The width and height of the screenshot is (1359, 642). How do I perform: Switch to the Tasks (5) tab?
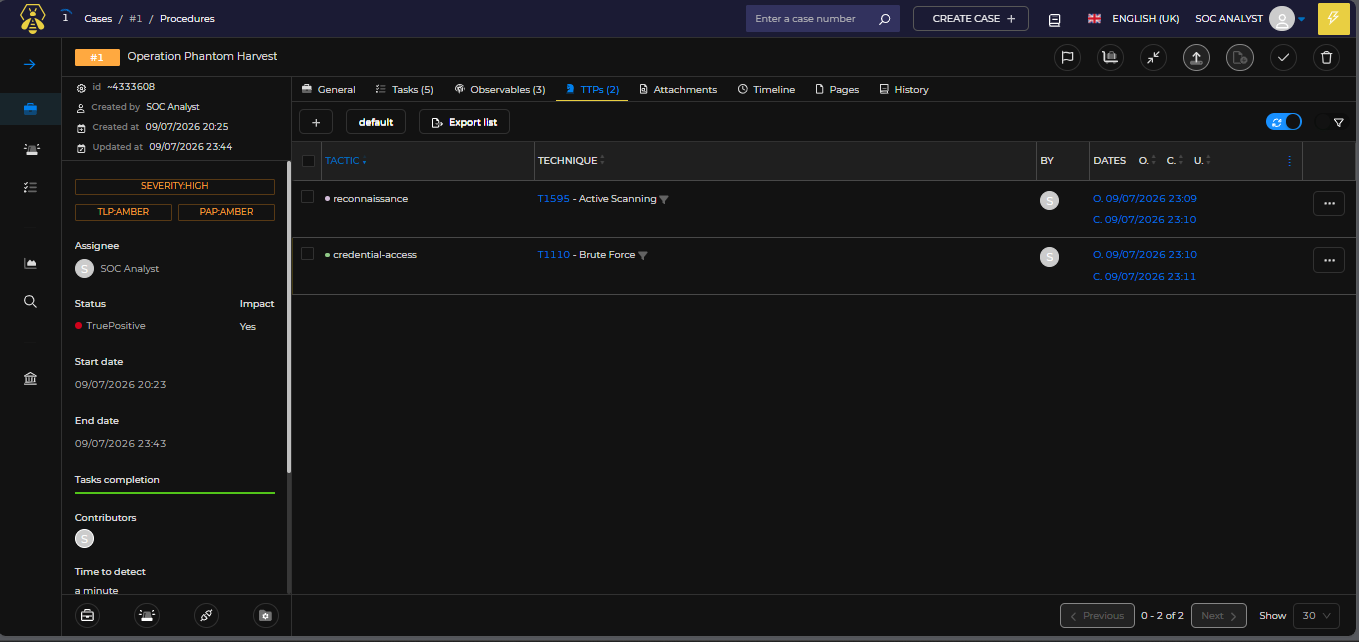coord(404,90)
